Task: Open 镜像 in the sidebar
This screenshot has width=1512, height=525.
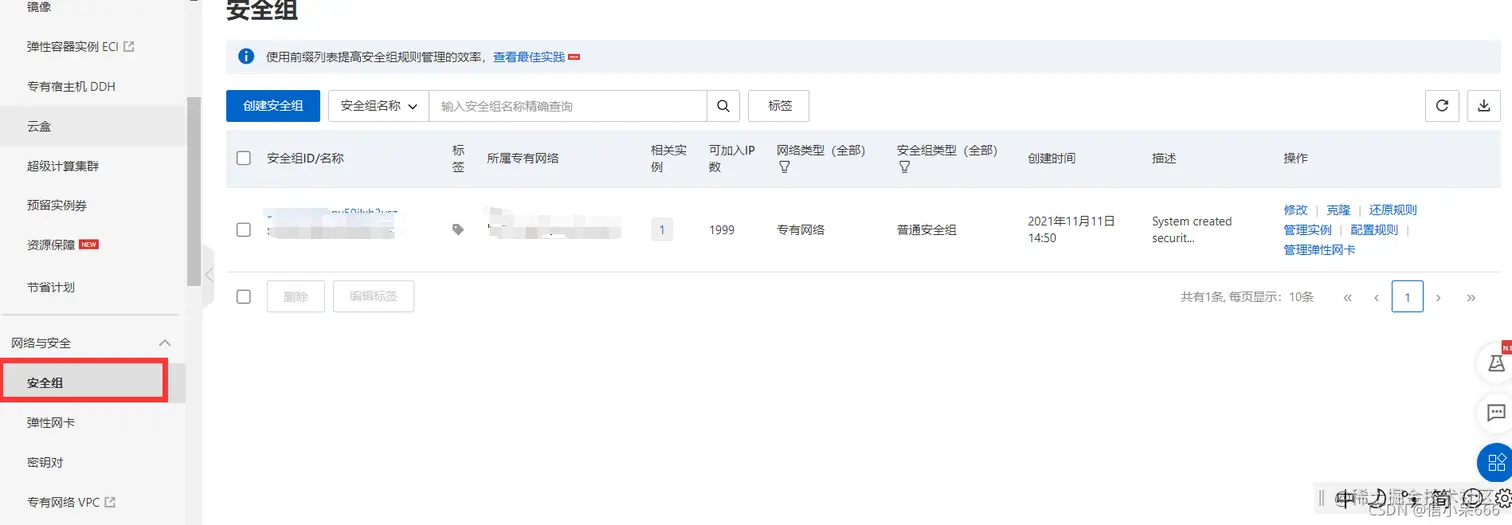Action: click(x=39, y=7)
